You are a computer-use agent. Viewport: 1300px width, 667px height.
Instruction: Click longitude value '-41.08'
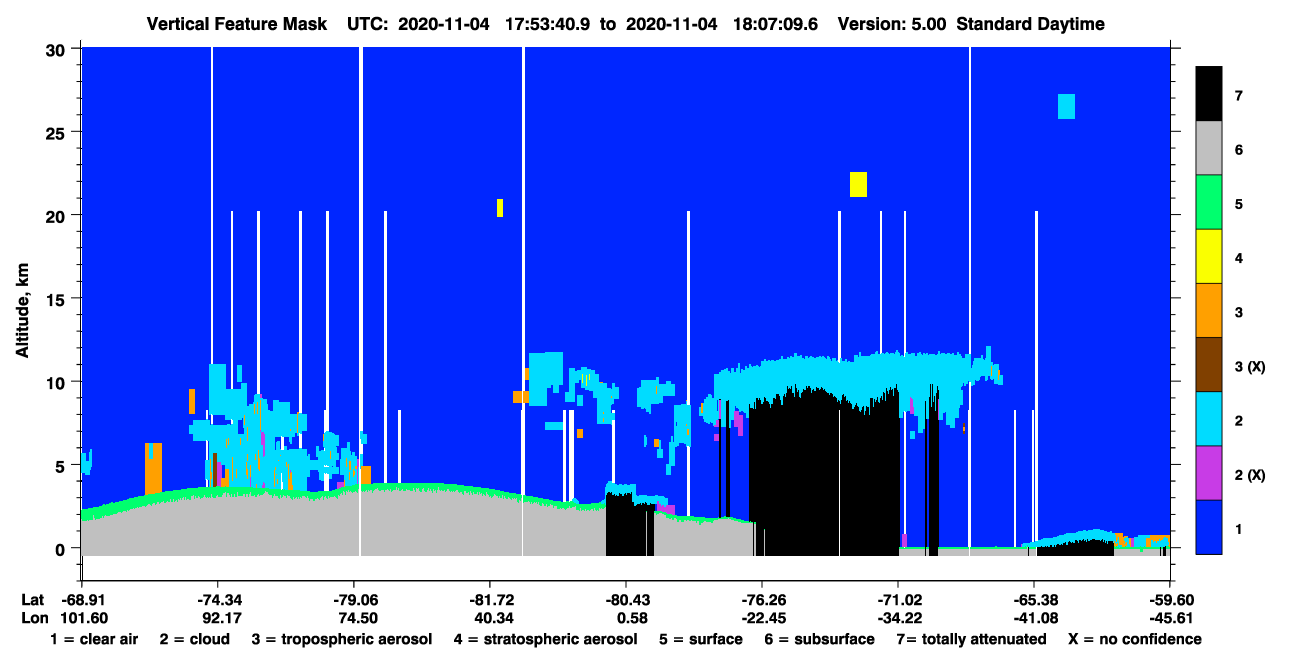click(x=1034, y=618)
